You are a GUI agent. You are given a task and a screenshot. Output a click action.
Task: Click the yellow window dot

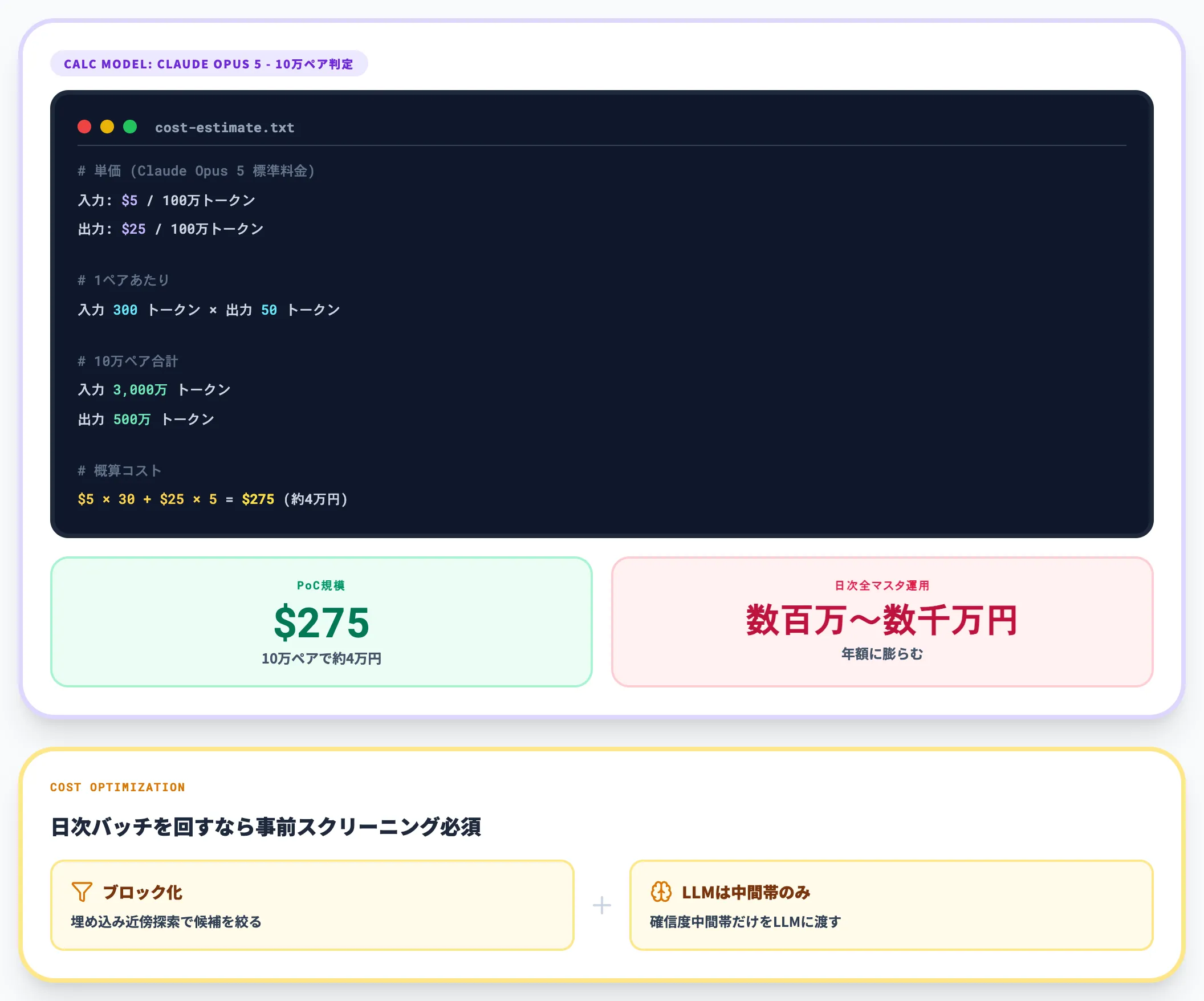(x=107, y=127)
